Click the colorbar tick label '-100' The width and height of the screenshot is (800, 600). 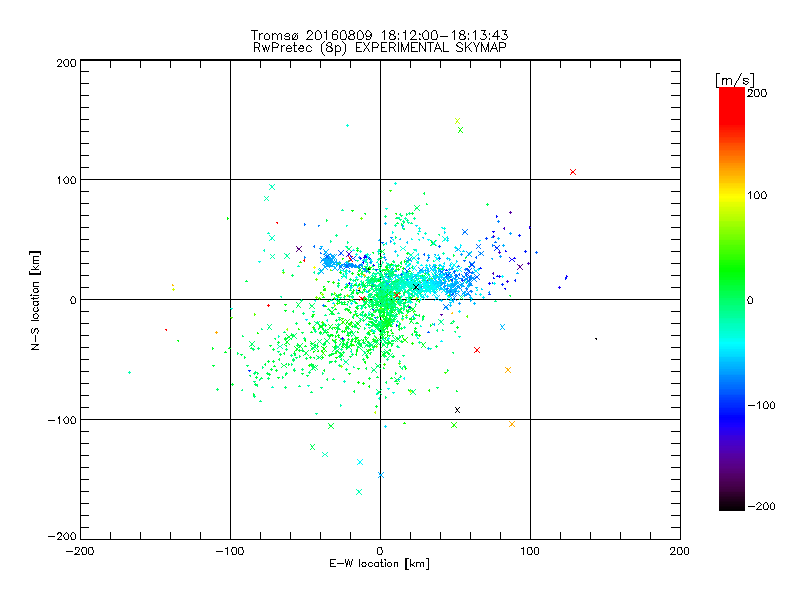pyautogui.click(x=761, y=405)
